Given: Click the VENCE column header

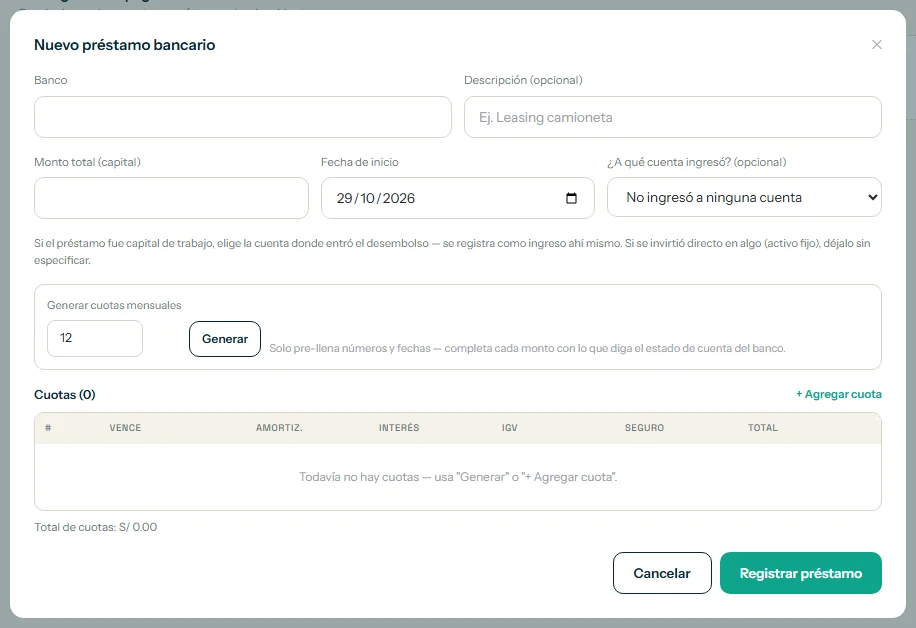Looking at the screenshot, I should pyautogui.click(x=125, y=428).
